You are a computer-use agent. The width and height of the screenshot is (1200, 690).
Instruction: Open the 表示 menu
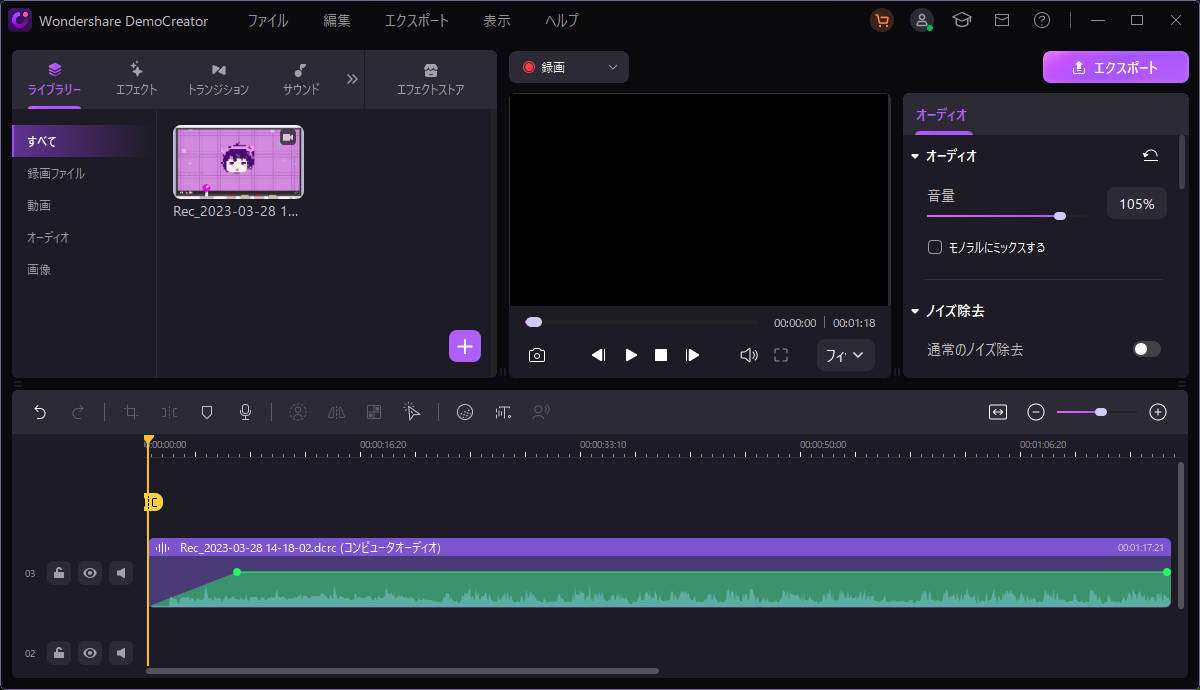(x=496, y=20)
